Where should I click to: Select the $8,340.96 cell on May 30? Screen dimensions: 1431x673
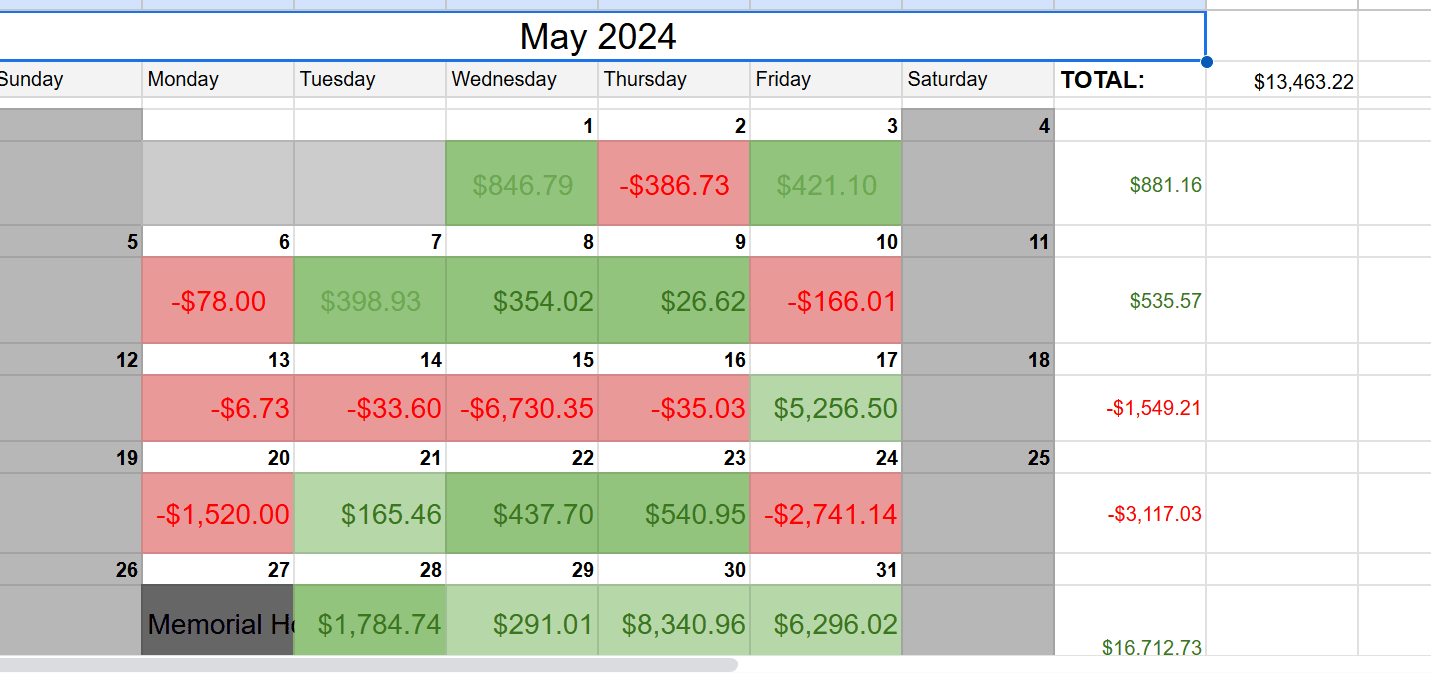[674, 624]
